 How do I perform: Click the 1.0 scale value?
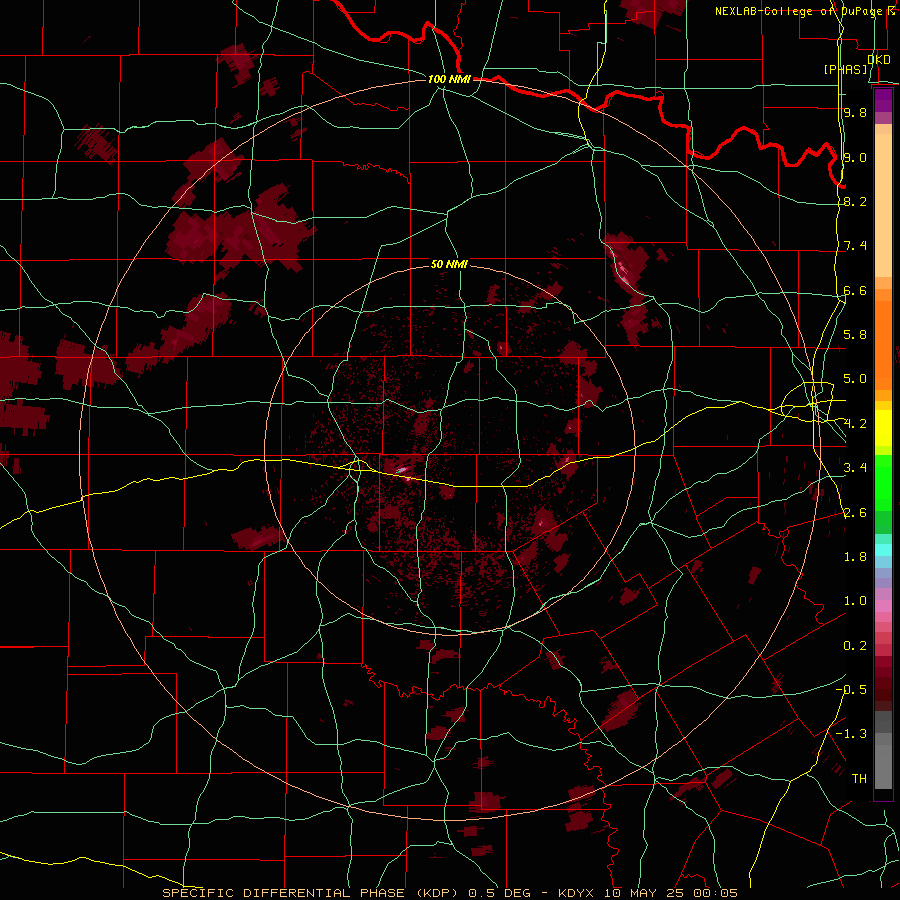point(855,601)
